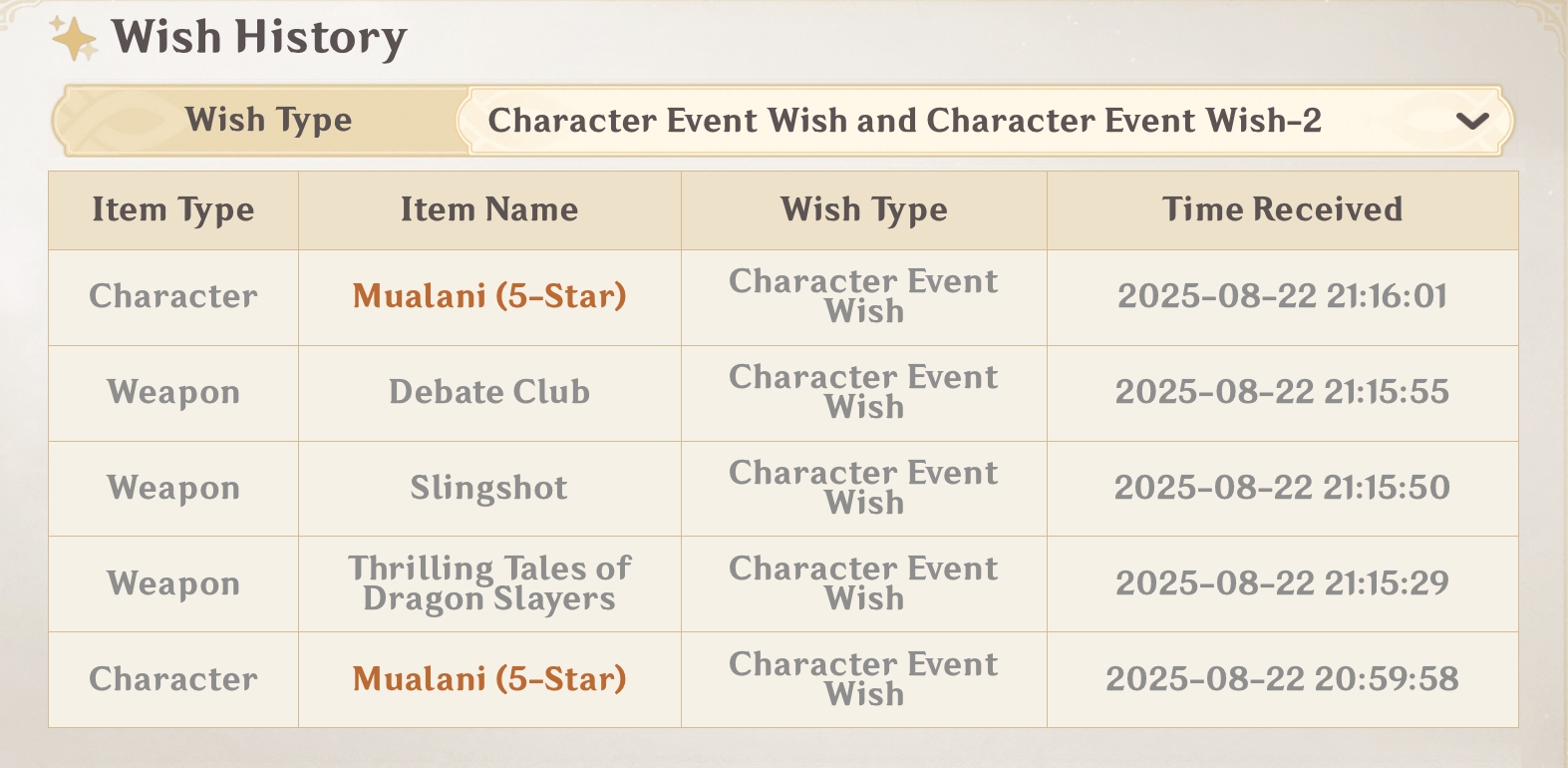
Task: Click Weapon type cell in Slingshot row
Action: tap(173, 488)
